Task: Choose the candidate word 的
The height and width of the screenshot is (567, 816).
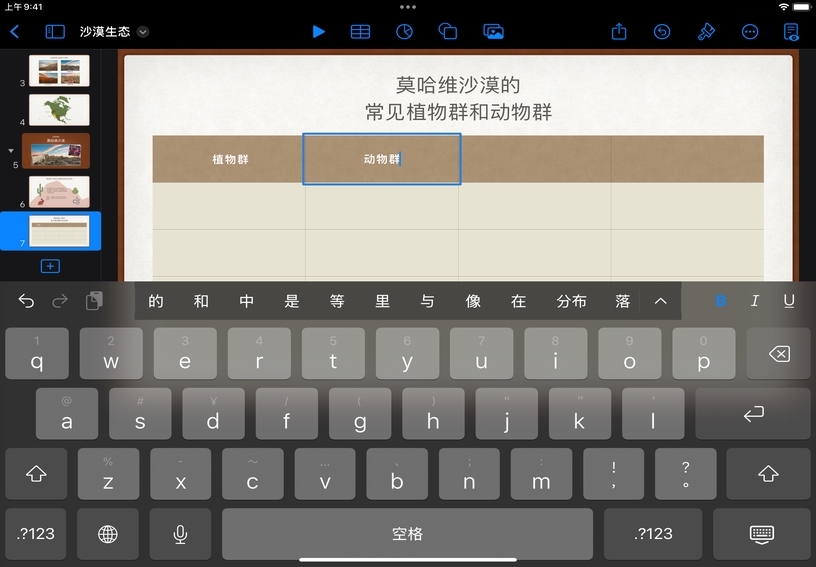Action: click(156, 301)
